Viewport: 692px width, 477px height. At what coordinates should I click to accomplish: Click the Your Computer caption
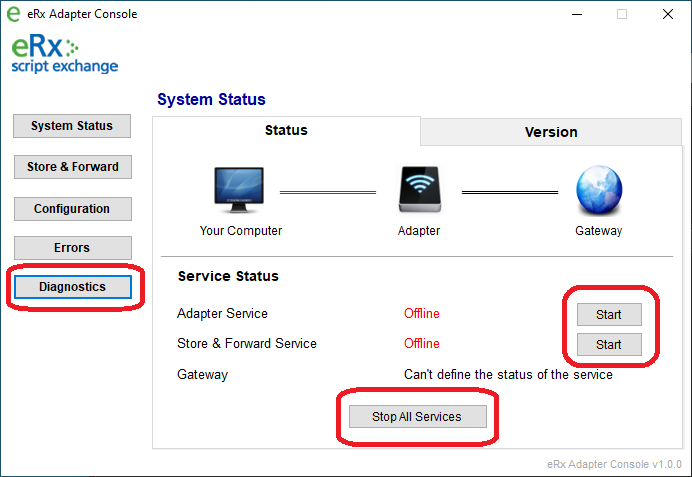(x=241, y=231)
